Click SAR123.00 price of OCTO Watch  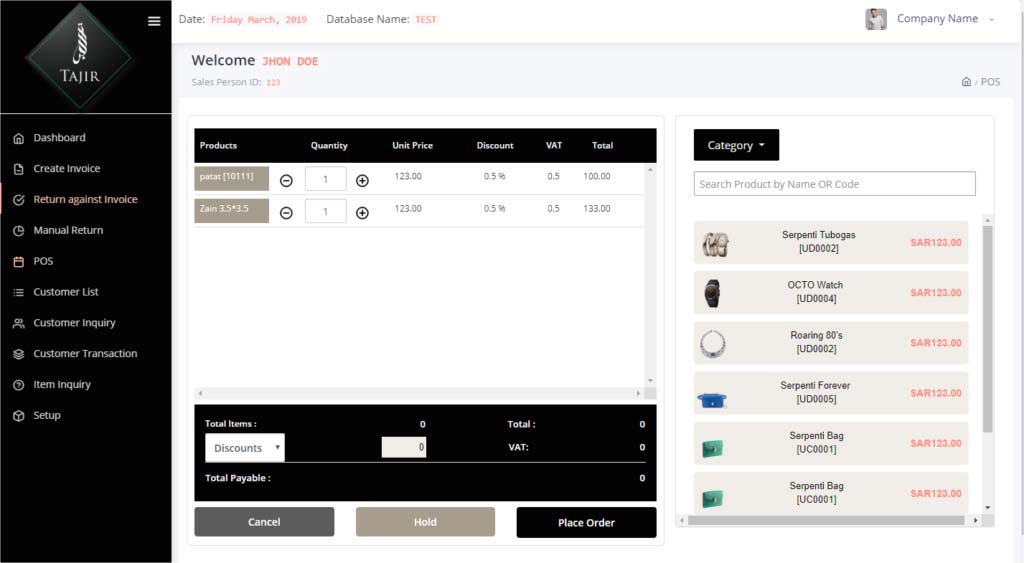coord(936,293)
